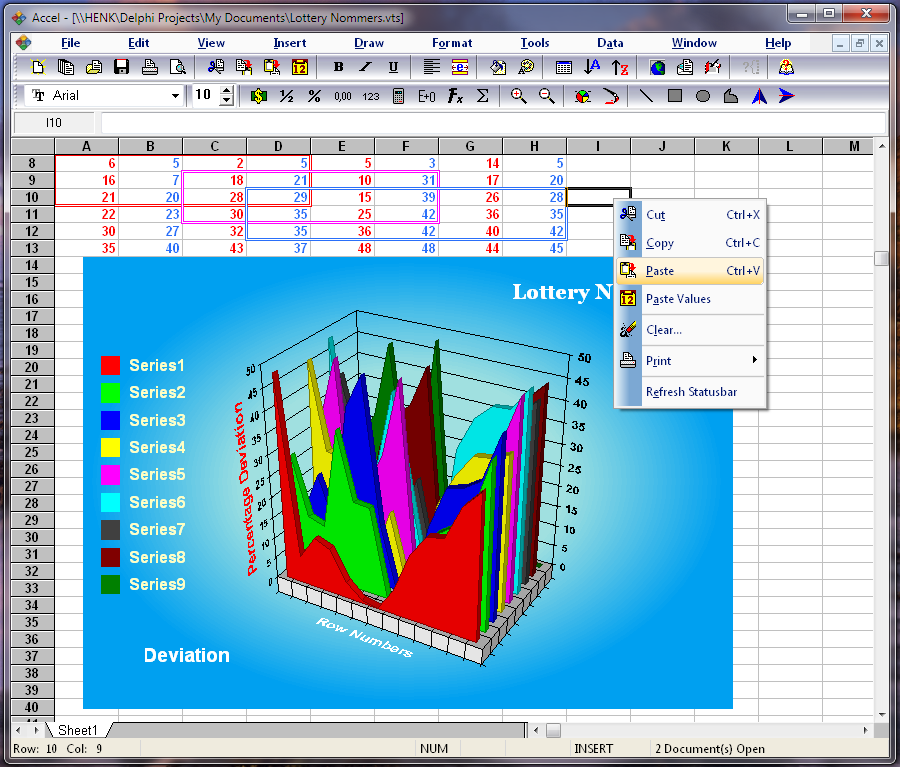The width and height of the screenshot is (900, 767).
Task: Click the insert chart pie icon
Action: pyautogui.click(x=583, y=96)
